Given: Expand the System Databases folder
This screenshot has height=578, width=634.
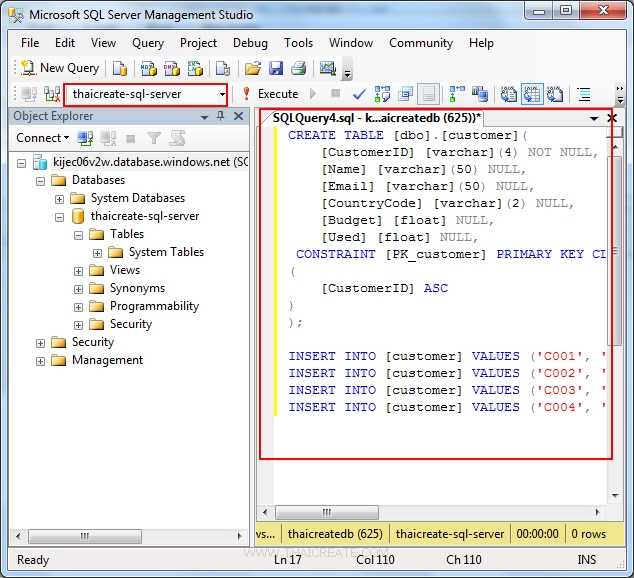Looking at the screenshot, I should 60,198.
